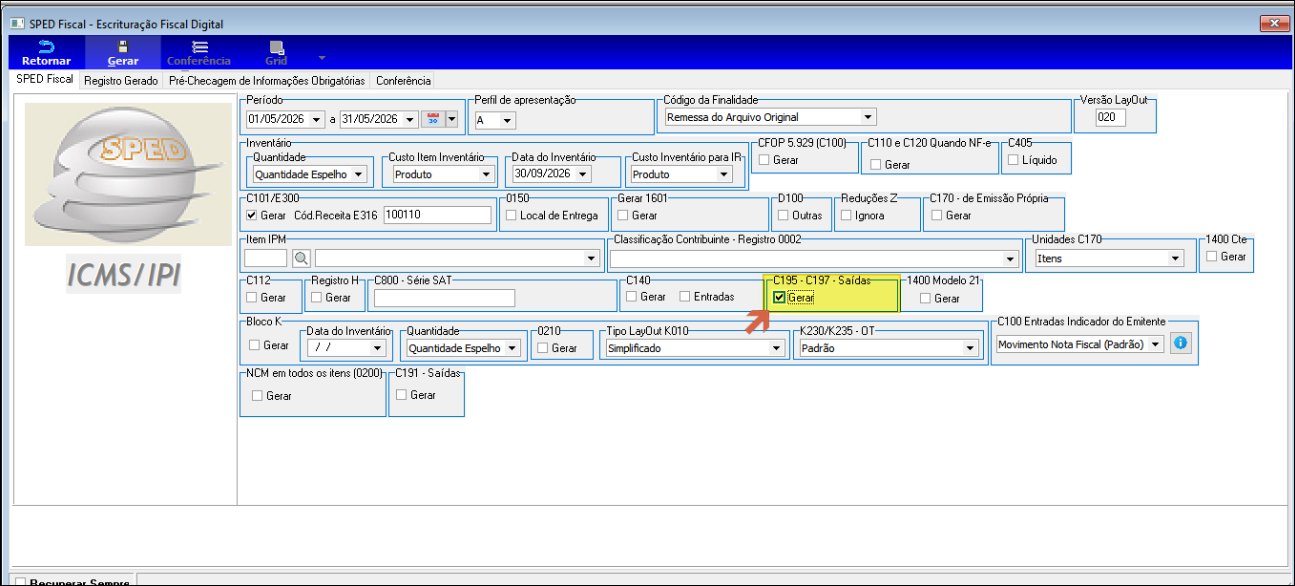The image size is (1295, 586).
Task: Open Classificação Contribuinte Registro 0002 dropdown
Action: tap(1011, 258)
